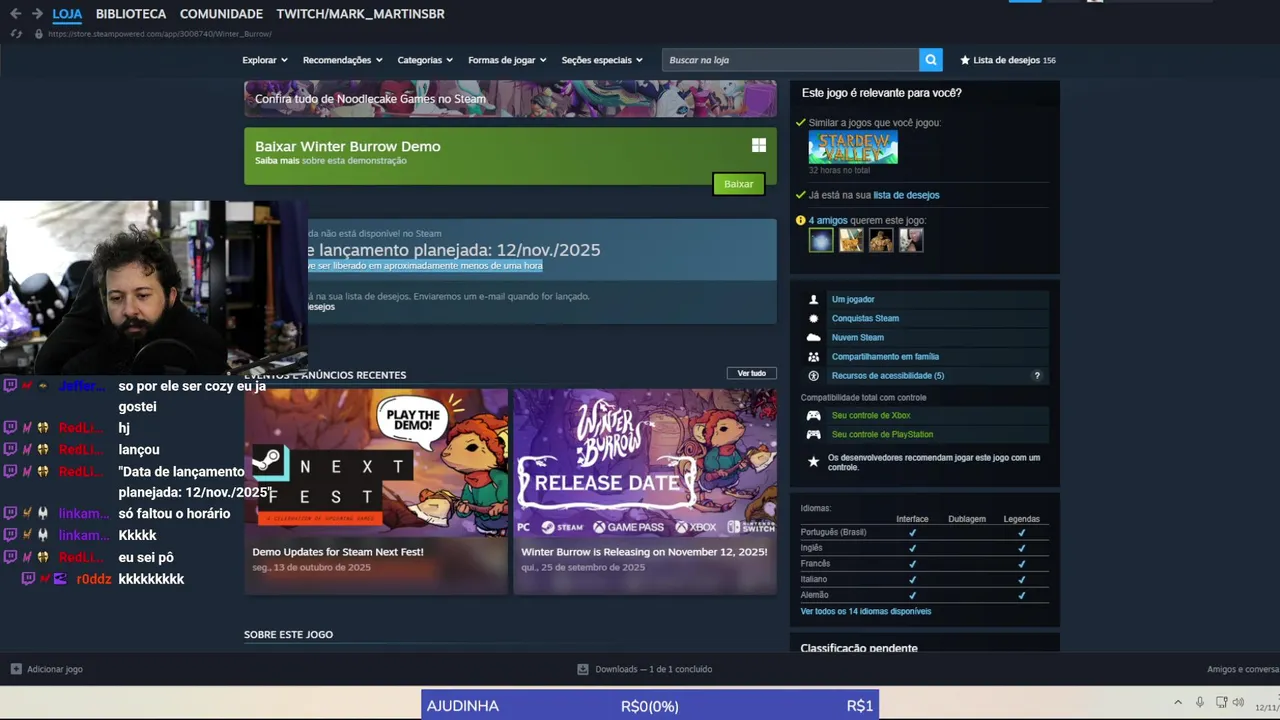This screenshot has height=720, width=1280.
Task: Open Downloads — 1 de 1 concluído
Action: pyautogui.click(x=653, y=669)
